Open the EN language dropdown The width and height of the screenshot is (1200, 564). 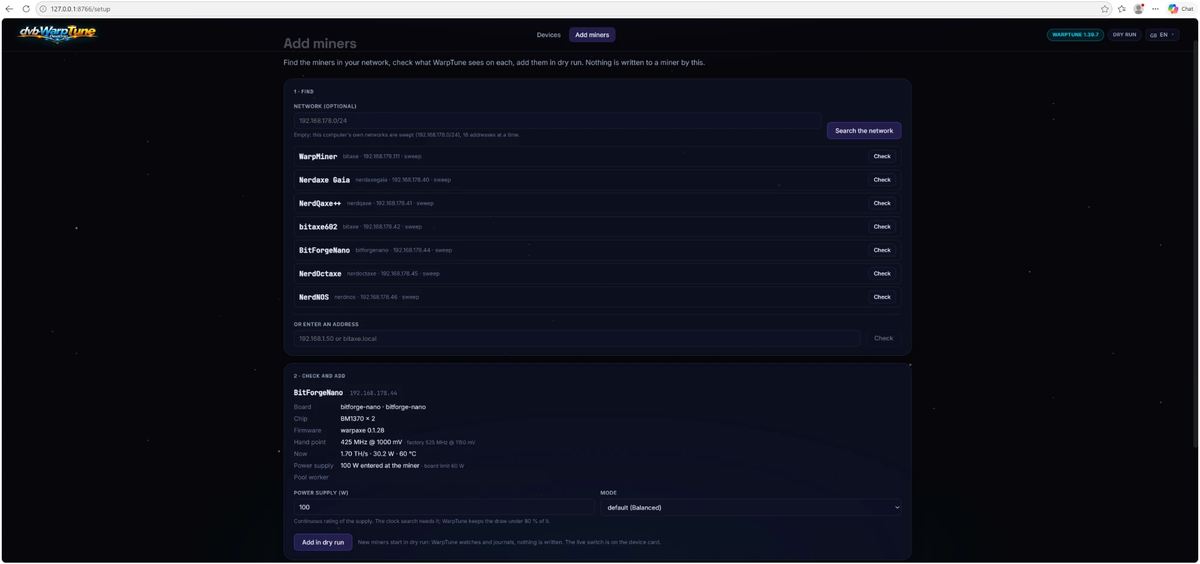[x=1162, y=35]
